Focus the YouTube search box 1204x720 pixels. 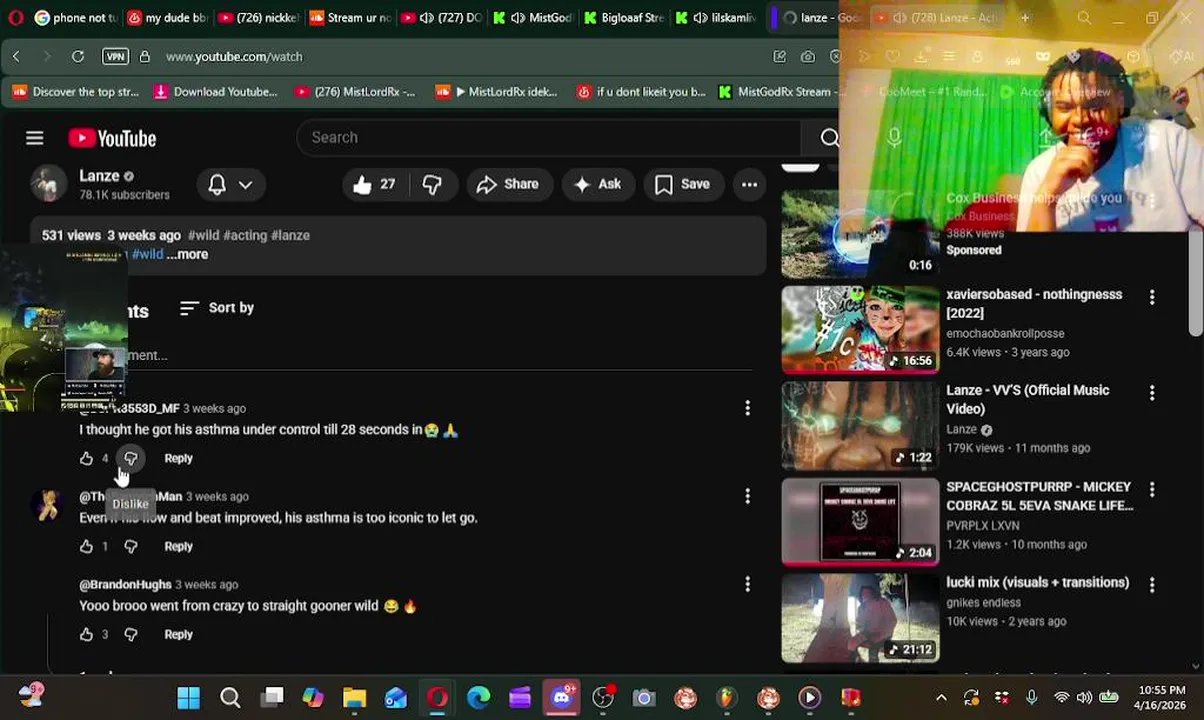[x=548, y=137]
